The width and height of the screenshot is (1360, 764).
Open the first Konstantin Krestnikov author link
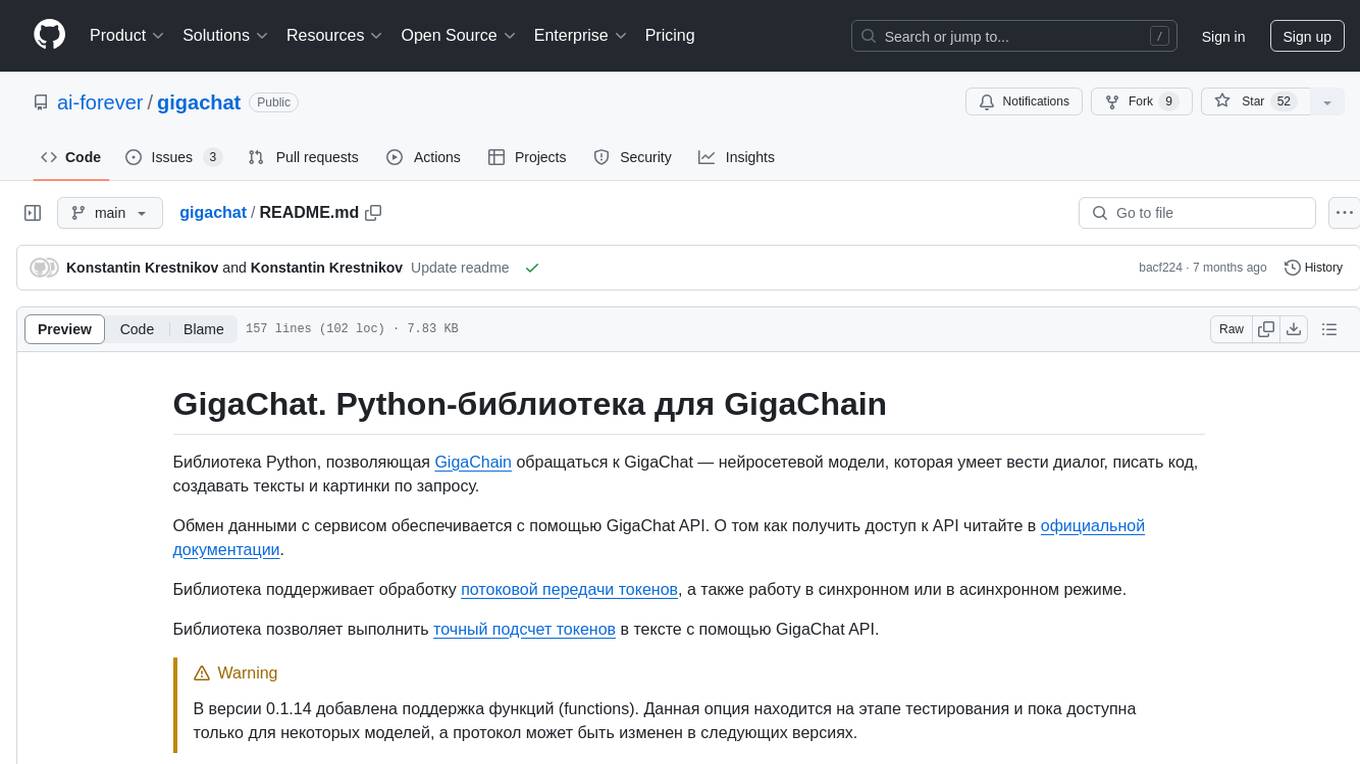pos(142,267)
